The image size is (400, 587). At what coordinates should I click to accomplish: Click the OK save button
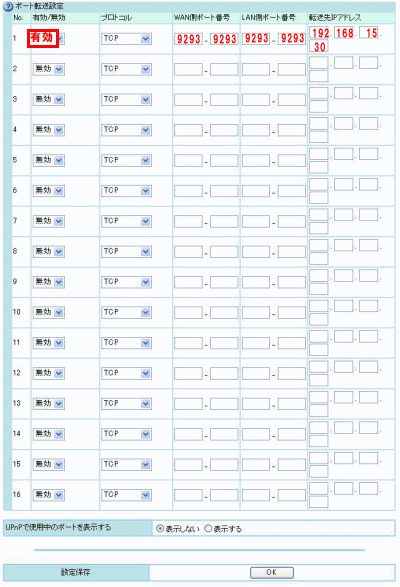[272, 572]
